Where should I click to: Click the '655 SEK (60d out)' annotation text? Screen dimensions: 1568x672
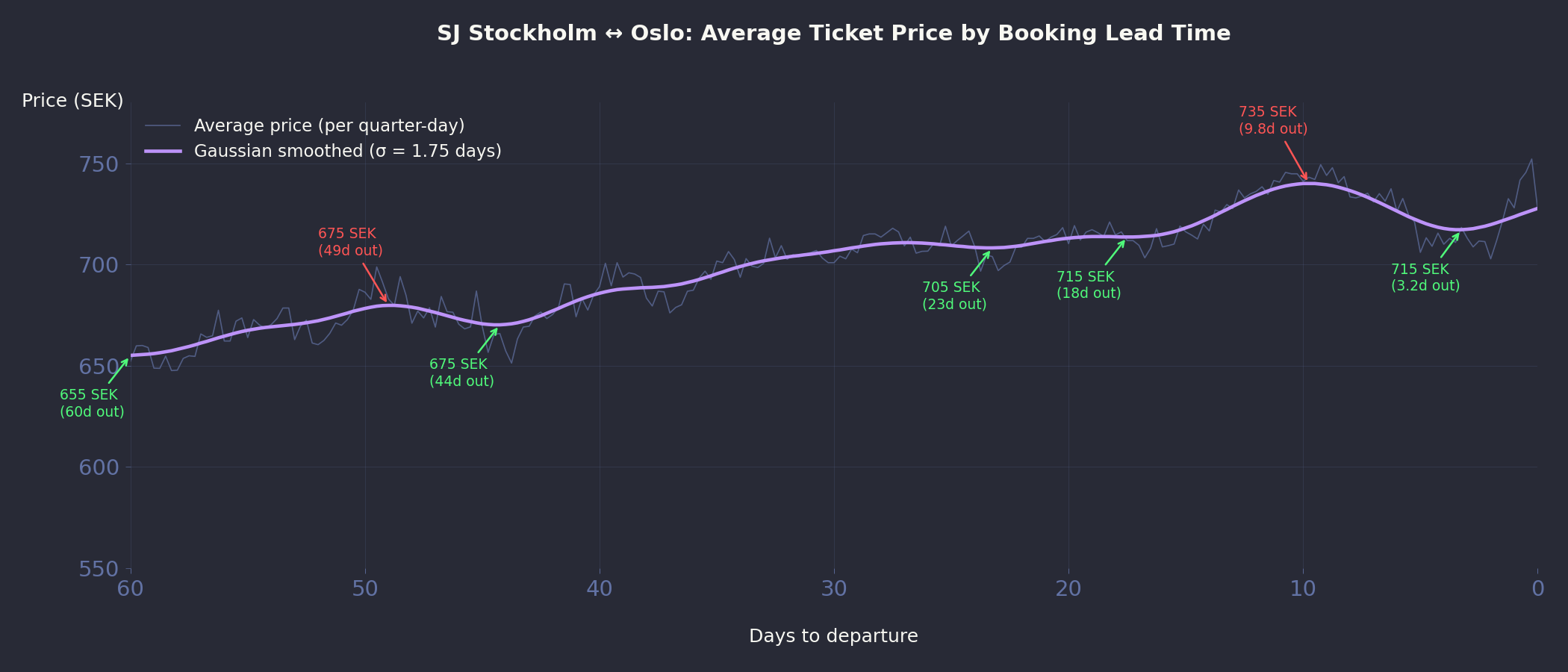92,403
